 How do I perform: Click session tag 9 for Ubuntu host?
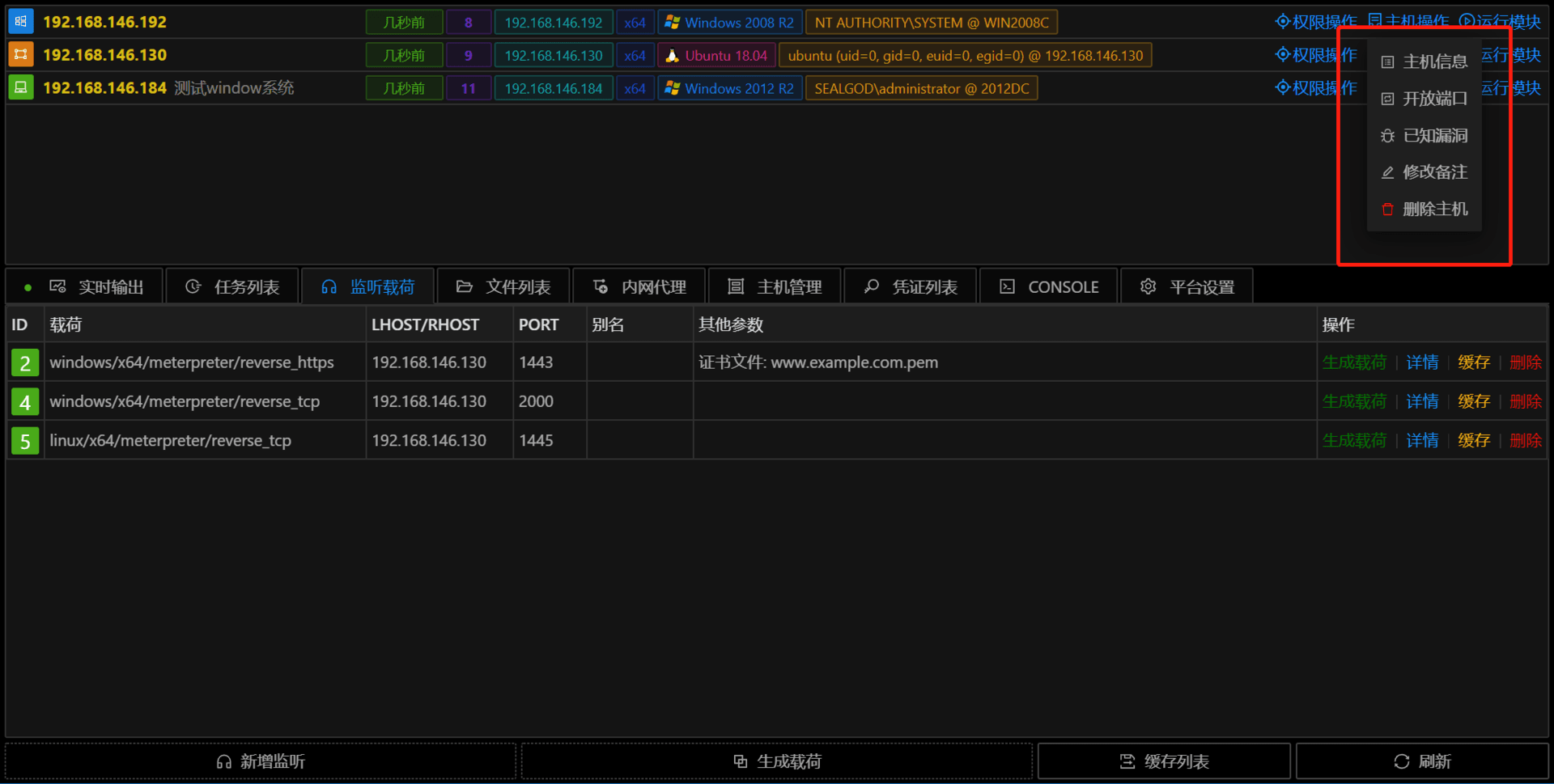click(469, 56)
